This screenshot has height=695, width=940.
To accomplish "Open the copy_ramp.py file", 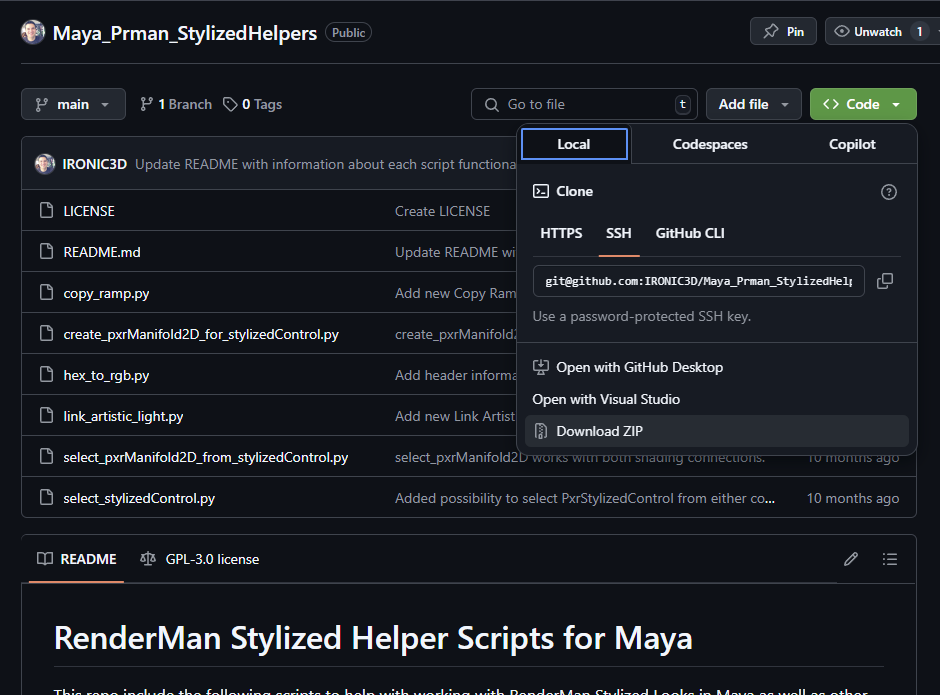I will click(106, 293).
